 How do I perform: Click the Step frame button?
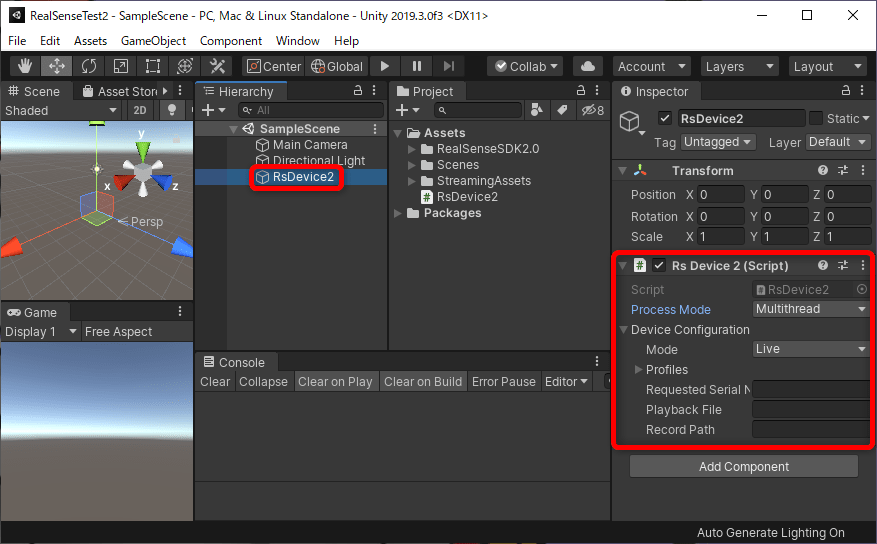point(449,67)
